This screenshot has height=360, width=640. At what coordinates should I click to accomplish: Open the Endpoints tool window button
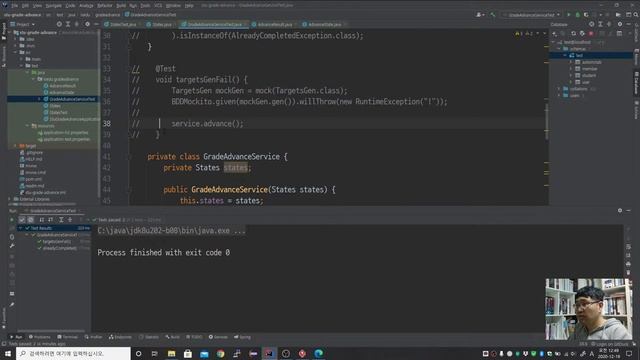click(120, 337)
